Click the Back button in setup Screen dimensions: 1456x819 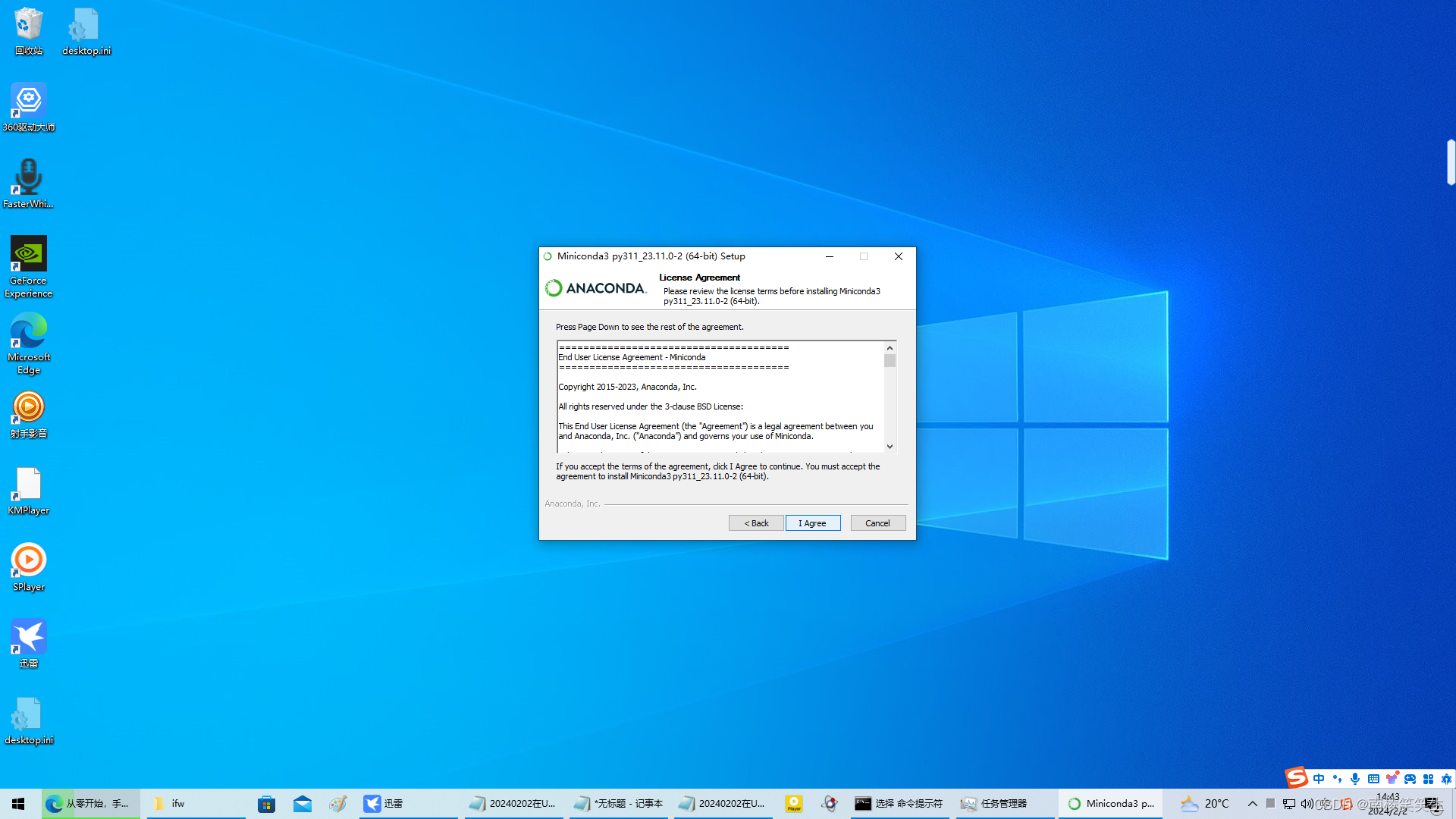click(x=756, y=523)
